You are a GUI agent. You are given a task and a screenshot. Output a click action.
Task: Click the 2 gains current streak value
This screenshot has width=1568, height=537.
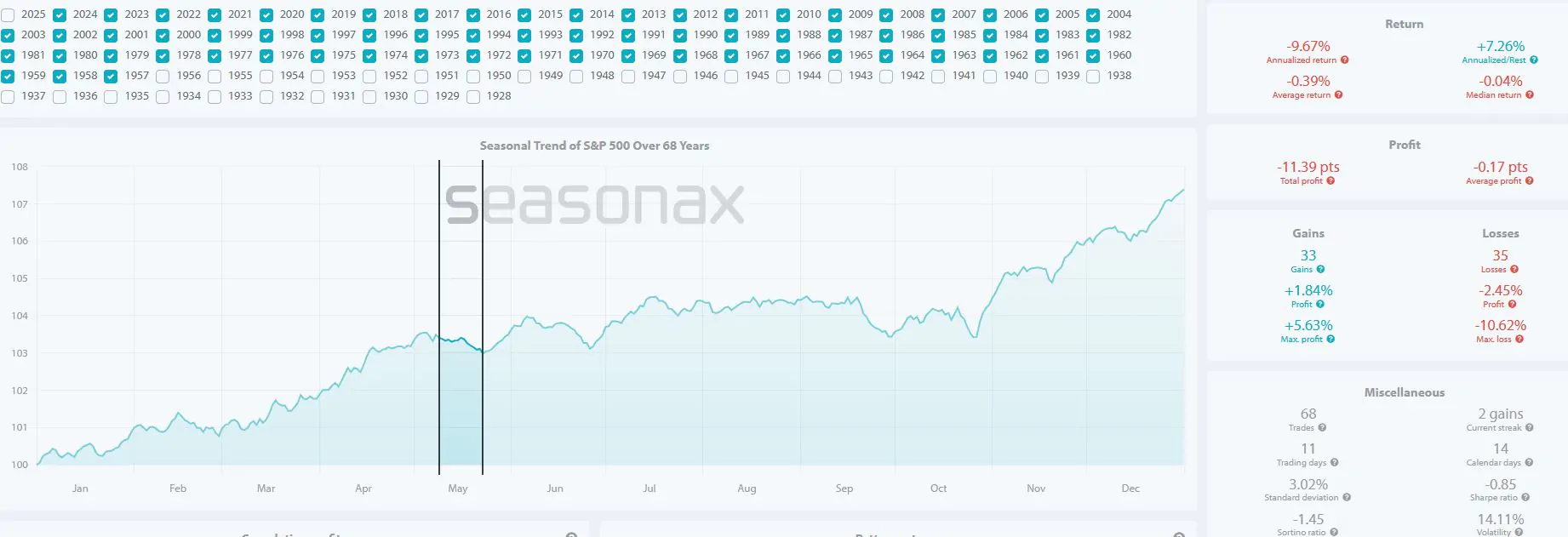[x=1501, y=414]
